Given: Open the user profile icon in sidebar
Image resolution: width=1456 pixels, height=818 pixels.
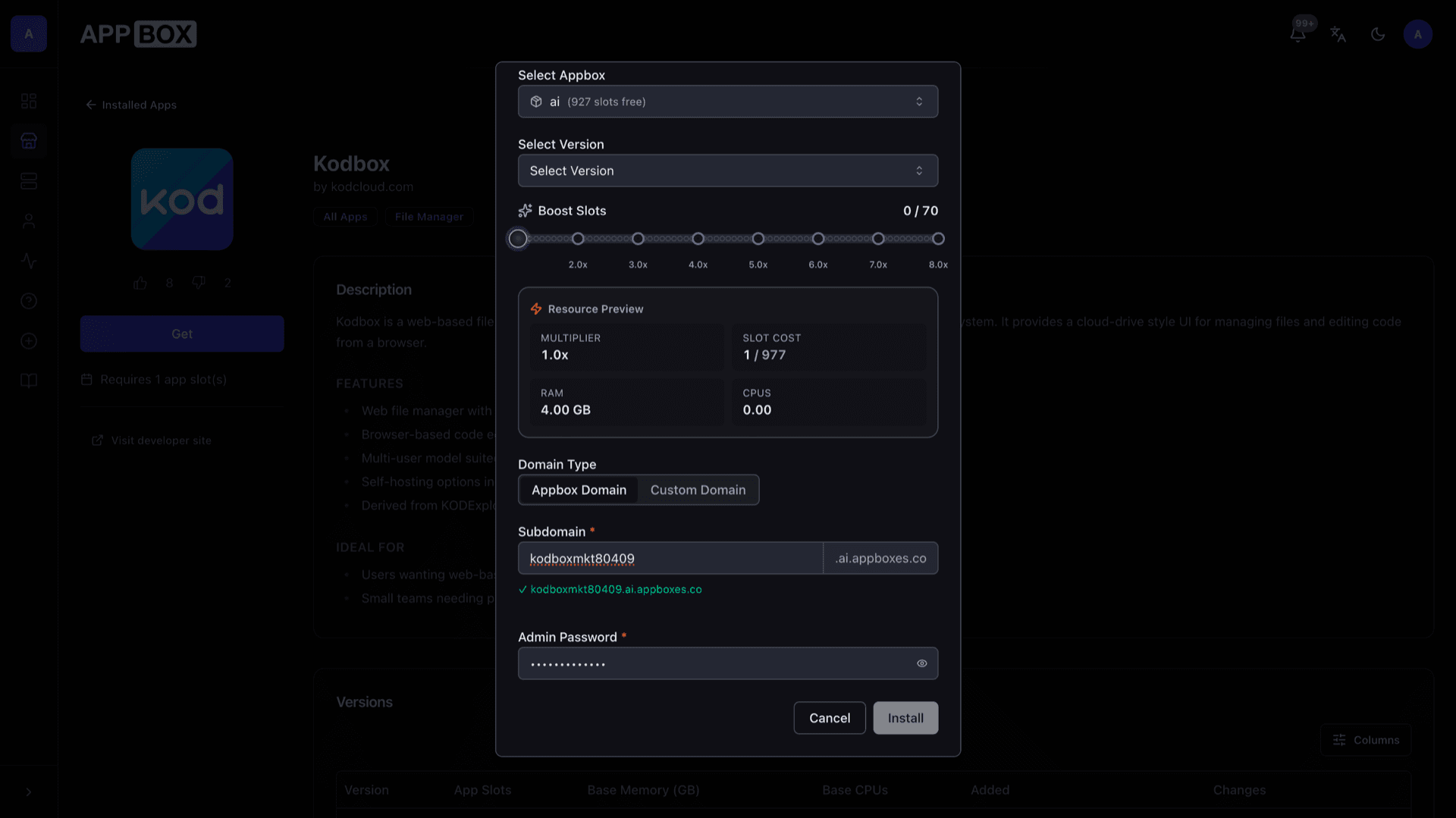Looking at the screenshot, I should click(29, 221).
